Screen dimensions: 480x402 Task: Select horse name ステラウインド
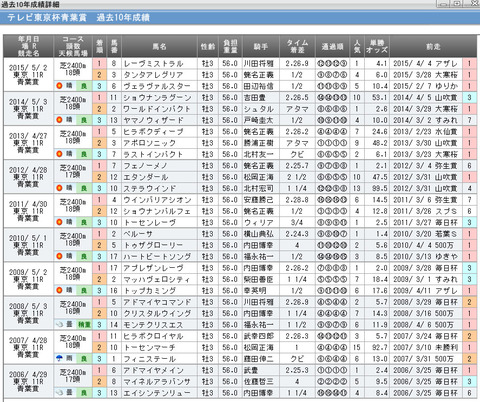pyautogui.click(x=150, y=188)
